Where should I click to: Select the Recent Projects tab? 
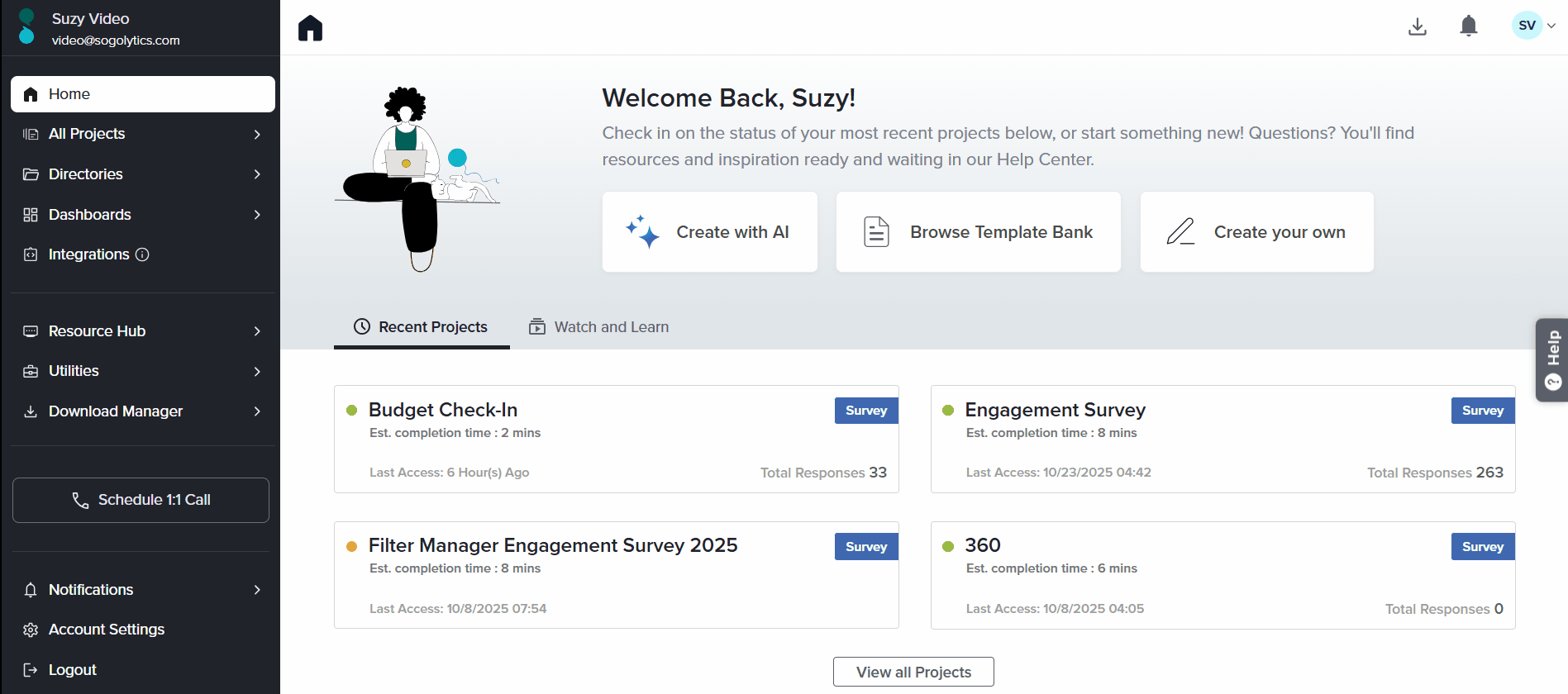[x=422, y=327]
